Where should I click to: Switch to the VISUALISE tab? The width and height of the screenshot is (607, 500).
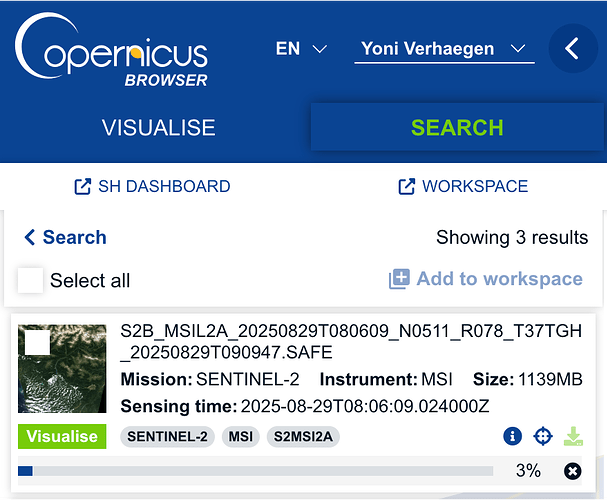[x=158, y=128]
